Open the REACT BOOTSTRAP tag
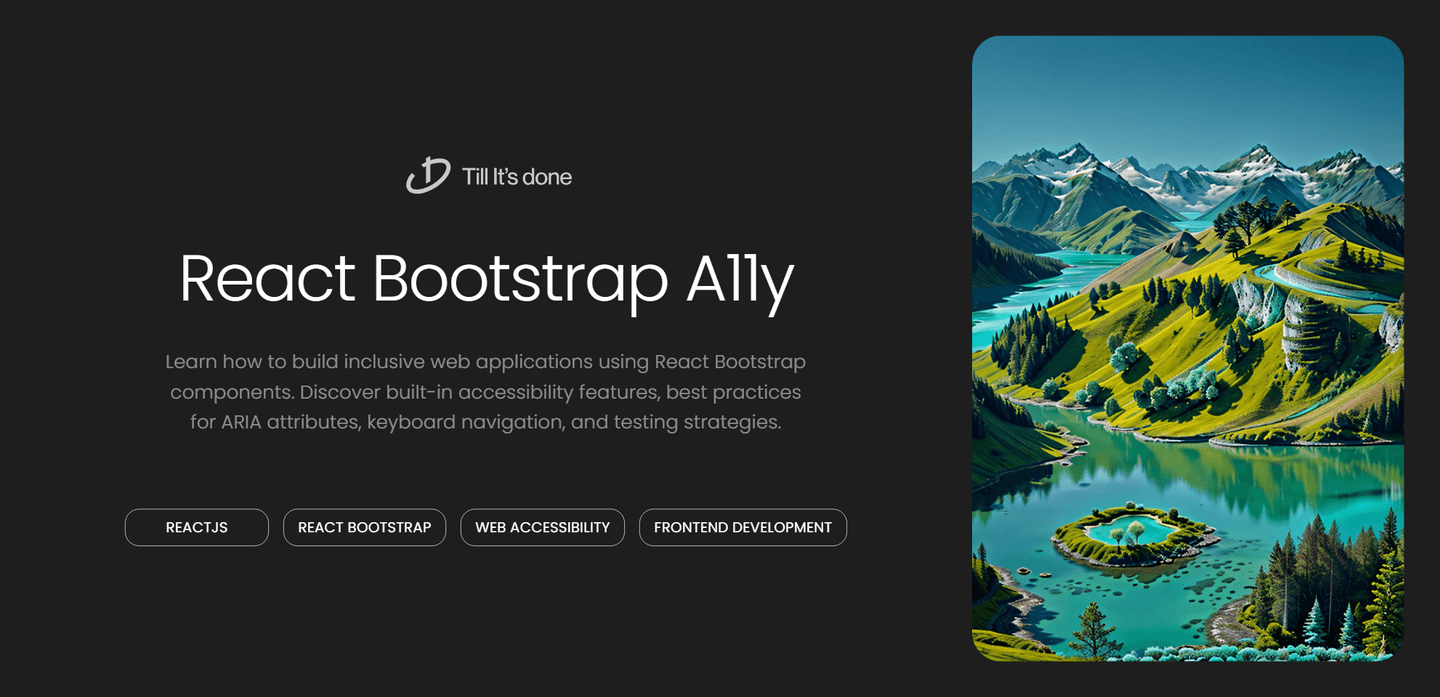Image resolution: width=1440 pixels, height=697 pixels. 364,527
